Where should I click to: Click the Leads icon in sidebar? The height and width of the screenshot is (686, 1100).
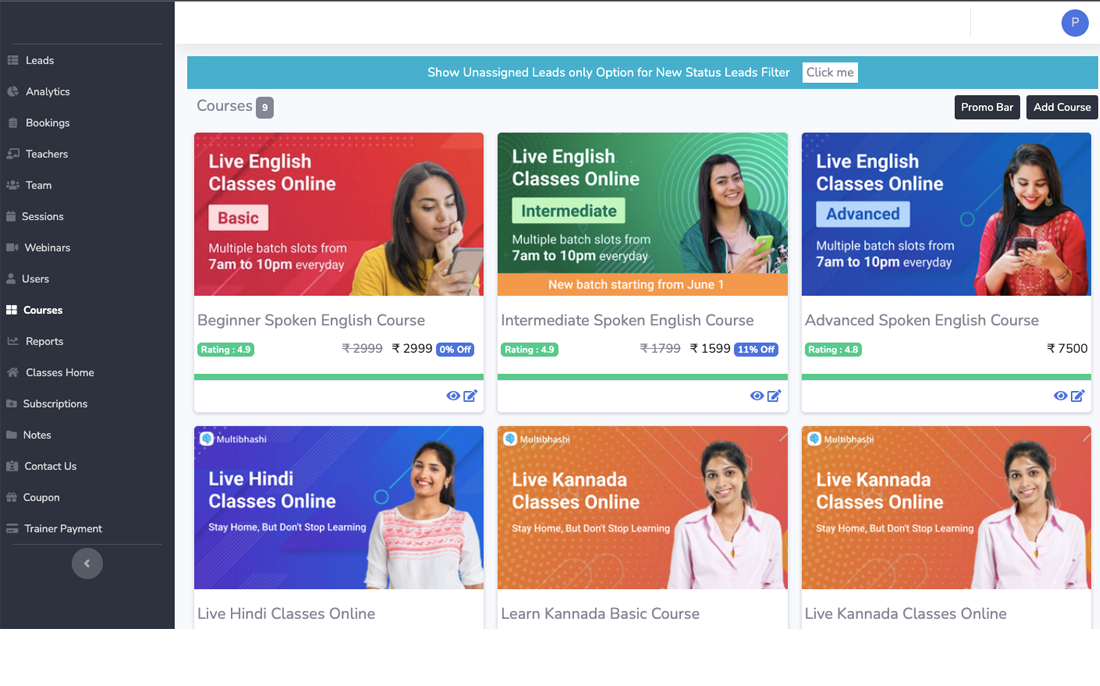coord(13,60)
